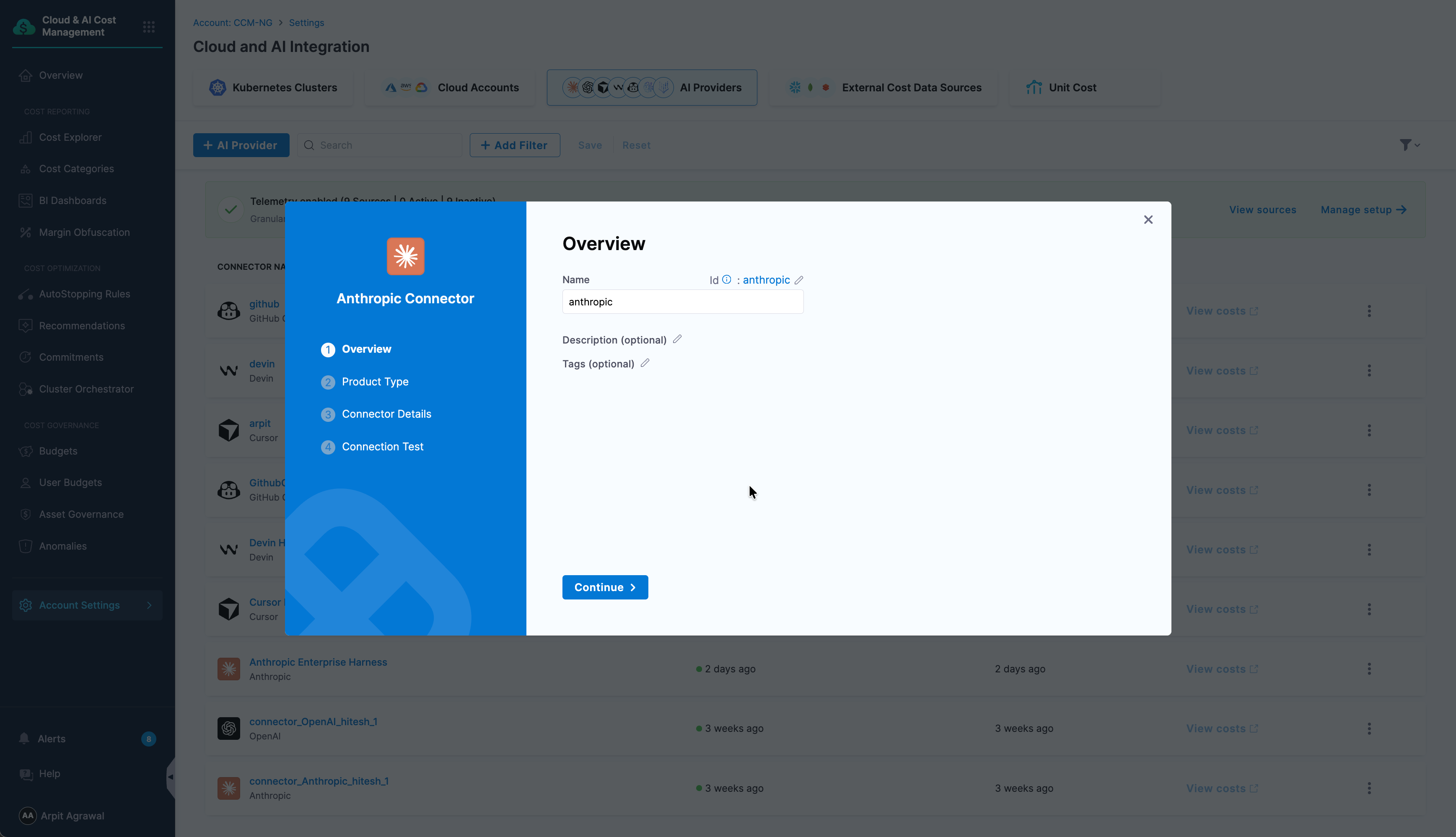The image size is (1456, 837).
Task: Click the Anthropic logo in the dialog
Action: pyautogui.click(x=405, y=256)
